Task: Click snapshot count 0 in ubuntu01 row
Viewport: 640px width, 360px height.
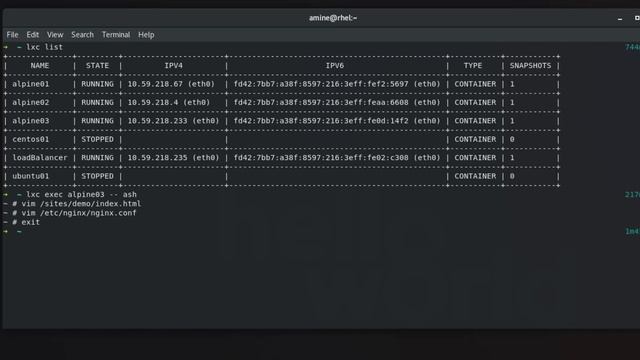Action: click(512, 176)
